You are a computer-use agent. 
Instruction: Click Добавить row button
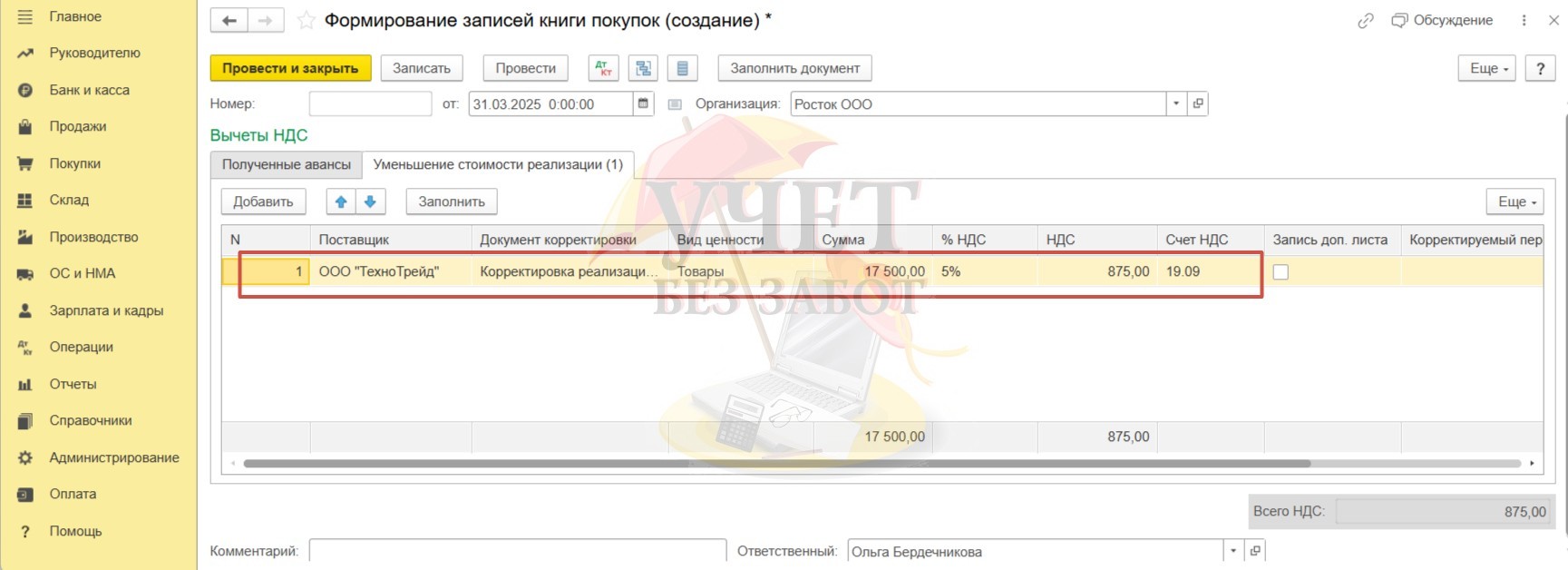[x=263, y=201]
